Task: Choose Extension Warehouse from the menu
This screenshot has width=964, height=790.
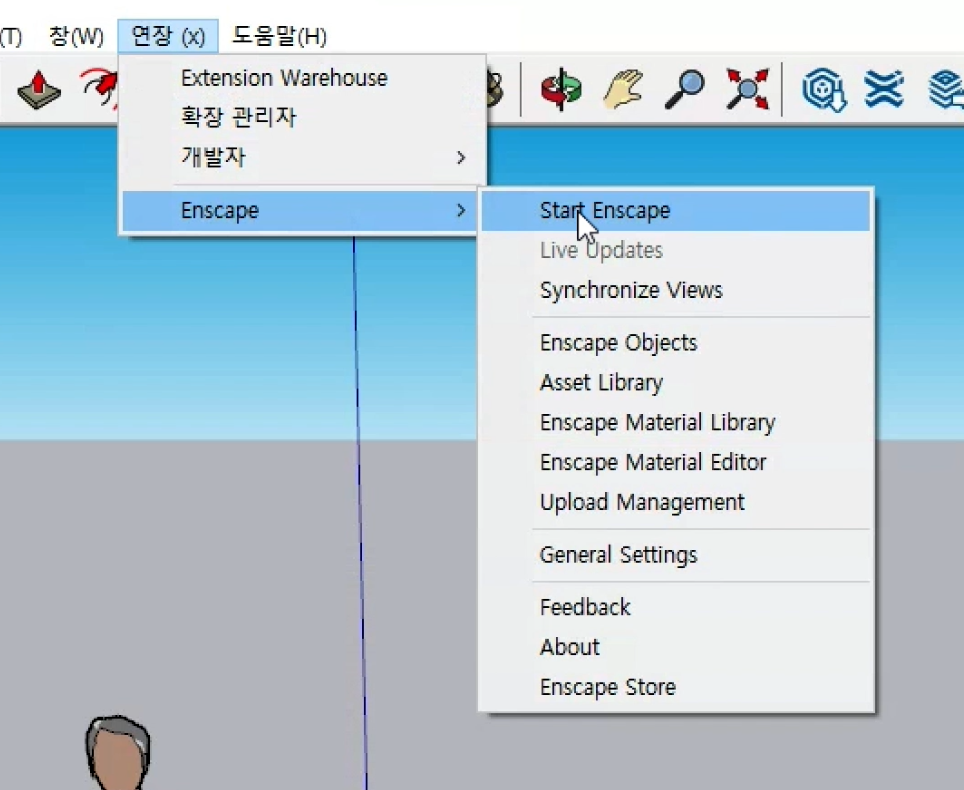Action: tap(284, 78)
